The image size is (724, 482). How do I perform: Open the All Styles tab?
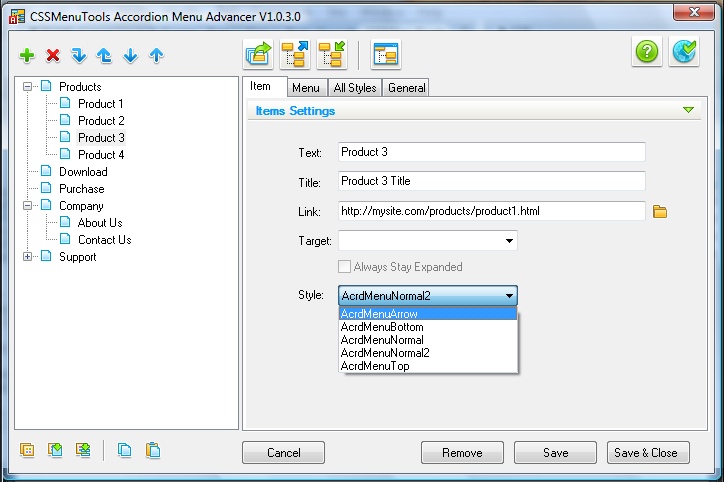(355, 88)
